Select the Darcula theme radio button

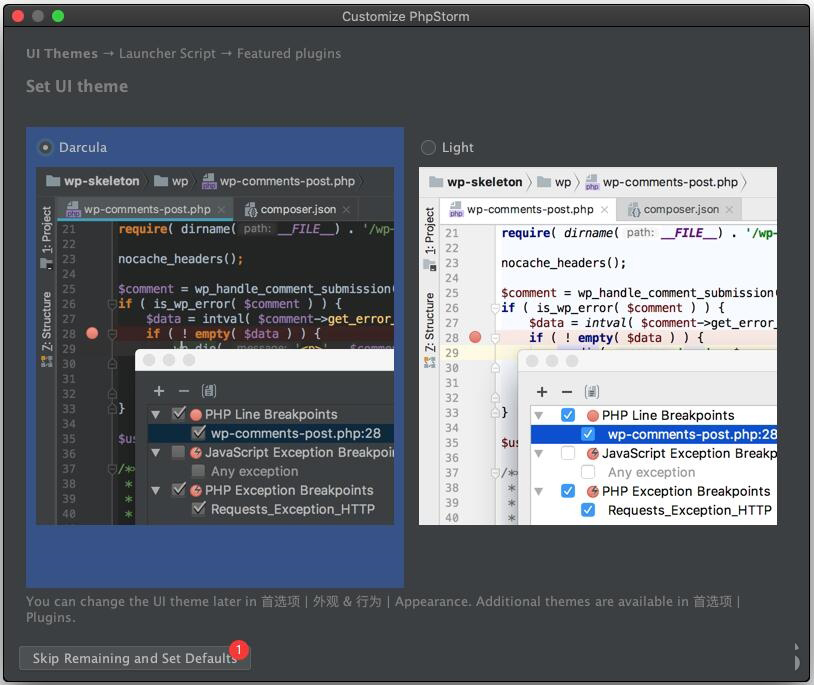(45, 148)
